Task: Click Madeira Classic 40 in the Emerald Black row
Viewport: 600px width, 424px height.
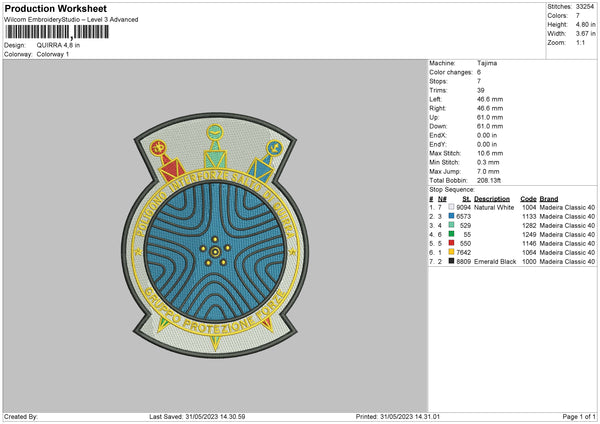Action: point(567,262)
